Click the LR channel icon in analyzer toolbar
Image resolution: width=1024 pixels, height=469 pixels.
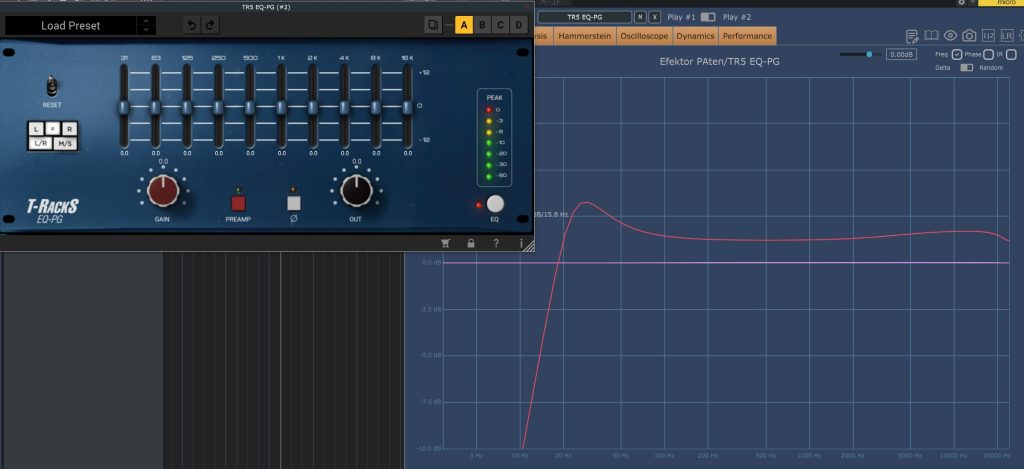point(1008,36)
